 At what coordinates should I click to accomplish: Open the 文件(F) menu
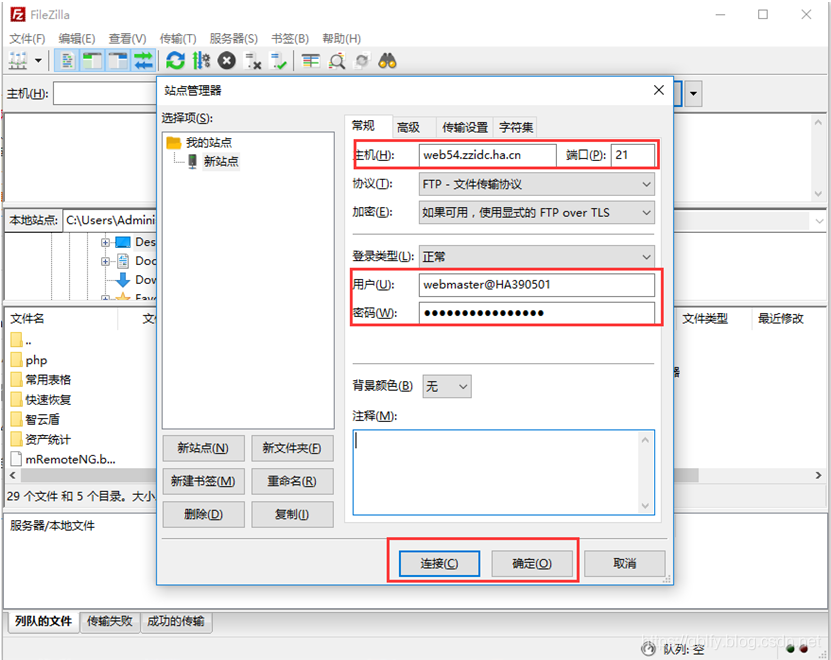click(28, 39)
